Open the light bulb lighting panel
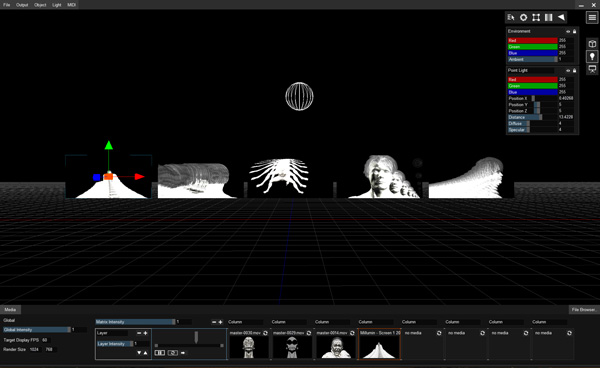Image resolution: width=600 pixels, height=368 pixels. coord(592,57)
